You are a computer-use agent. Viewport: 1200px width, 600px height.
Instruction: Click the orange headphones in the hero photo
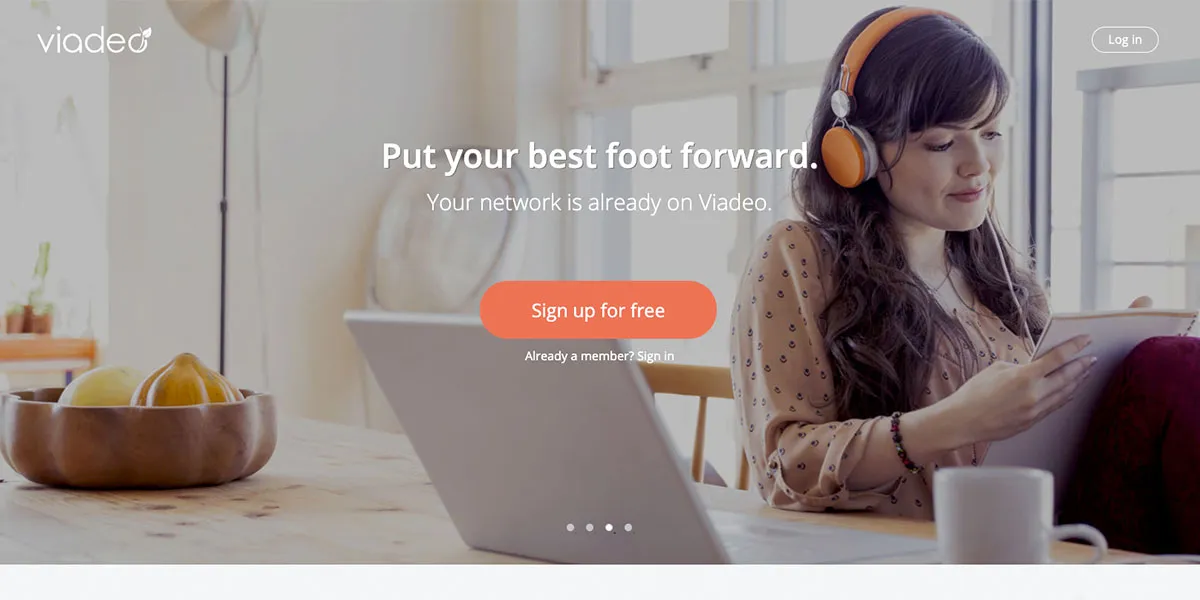click(x=850, y=100)
